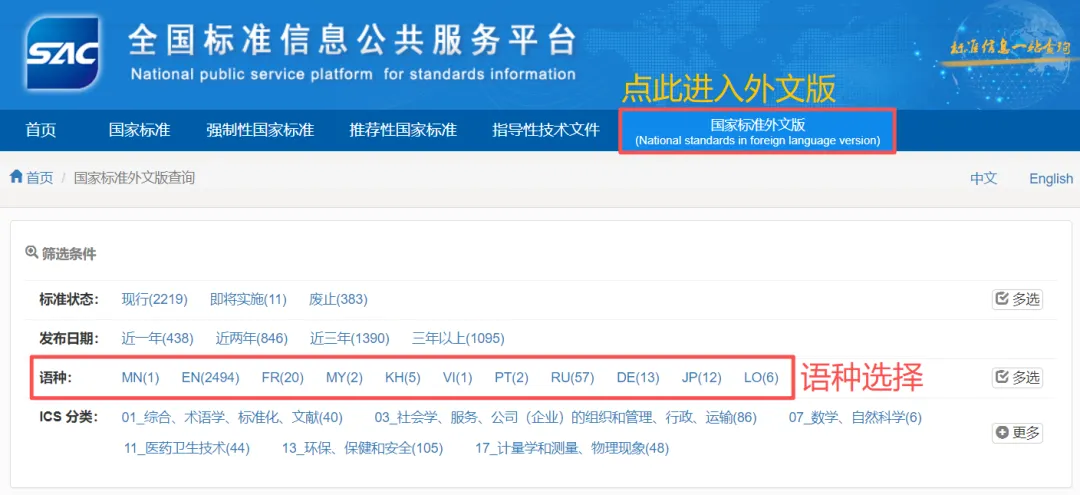Switch language to 中文
Screen dimensions: 1080x495
pos(984,178)
